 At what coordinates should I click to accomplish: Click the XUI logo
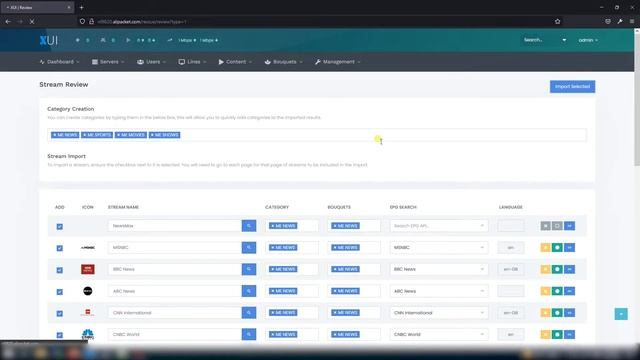click(49, 40)
